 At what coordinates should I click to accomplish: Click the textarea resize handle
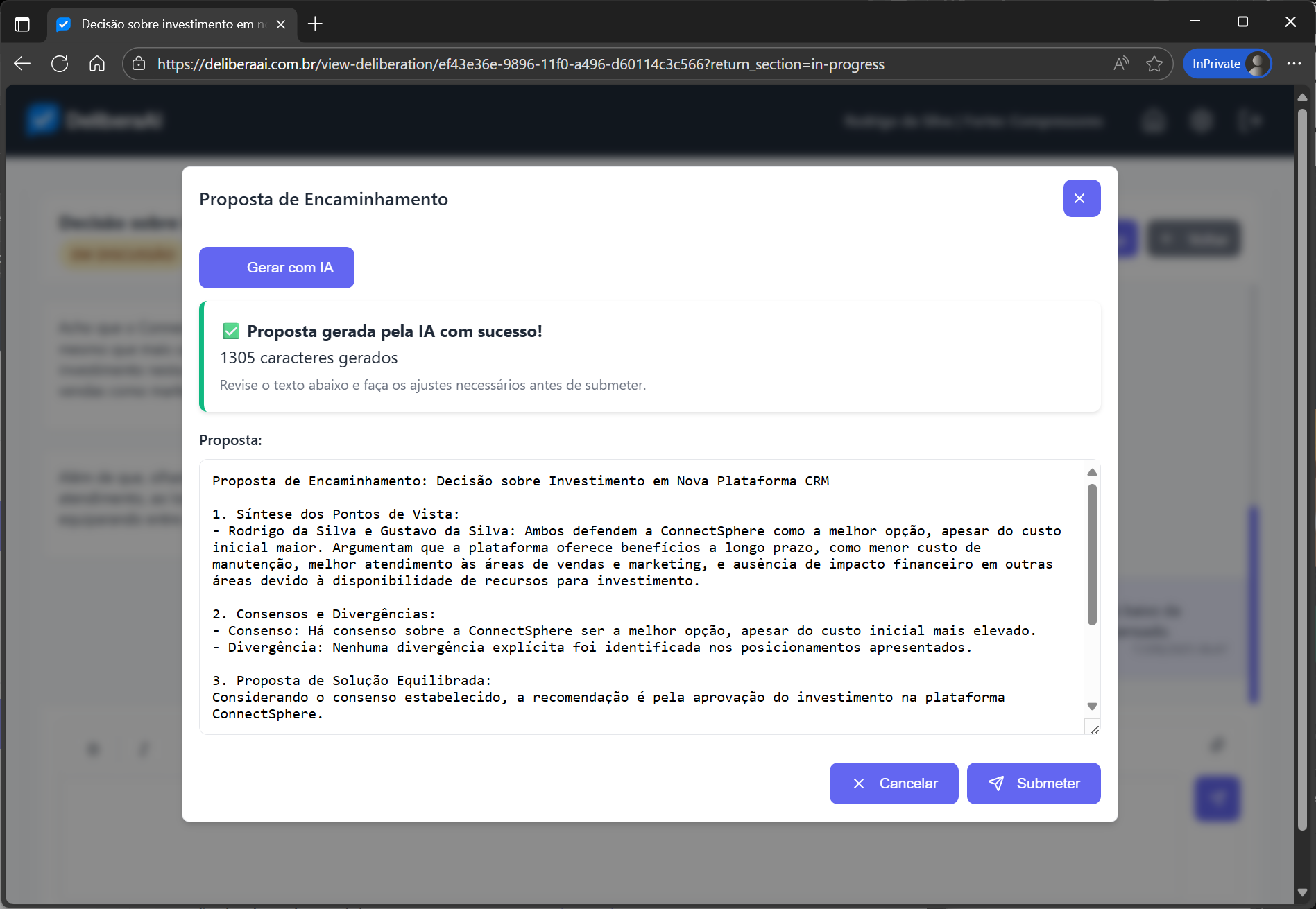click(1094, 729)
